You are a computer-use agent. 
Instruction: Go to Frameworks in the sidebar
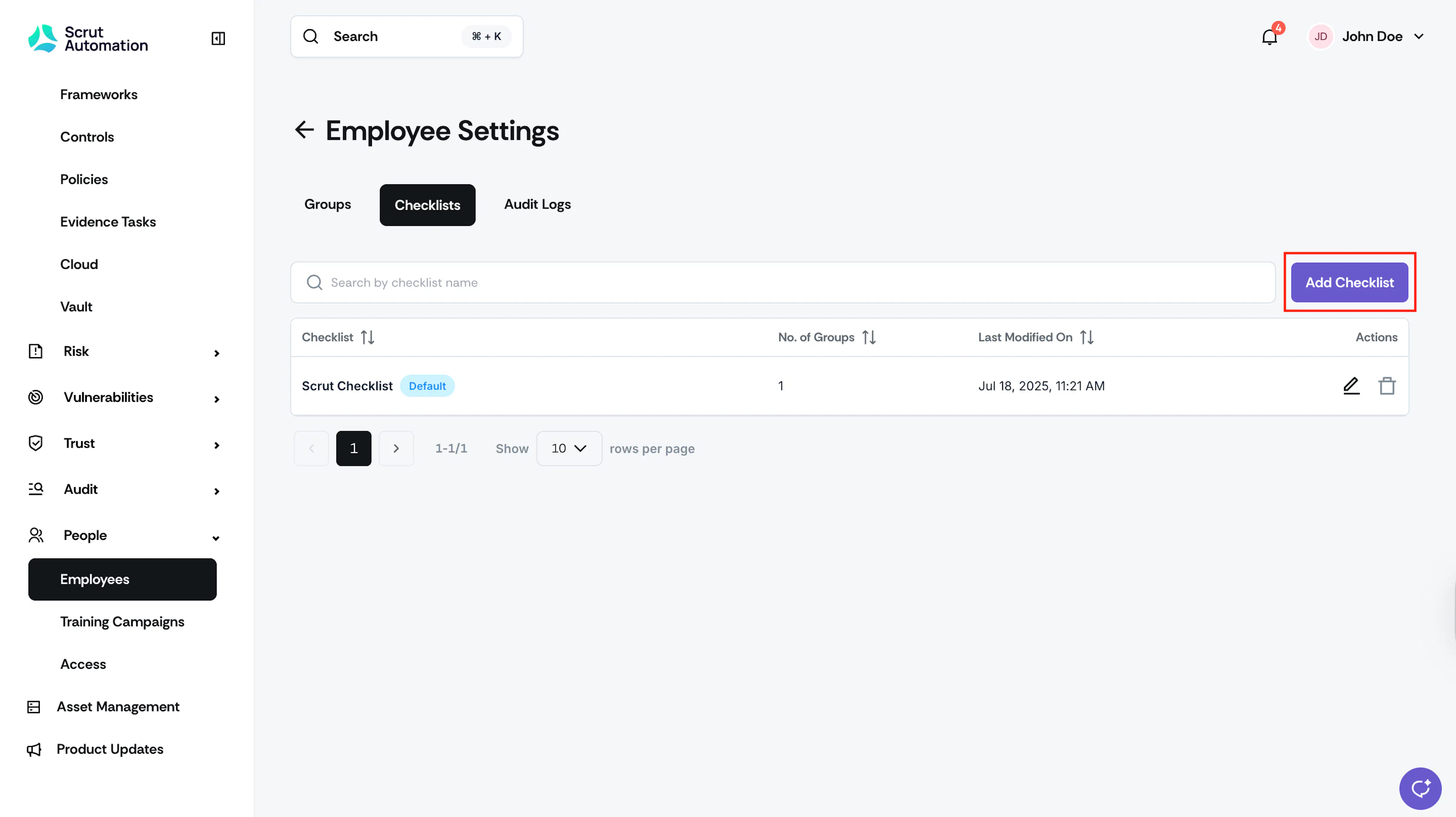[x=98, y=94]
